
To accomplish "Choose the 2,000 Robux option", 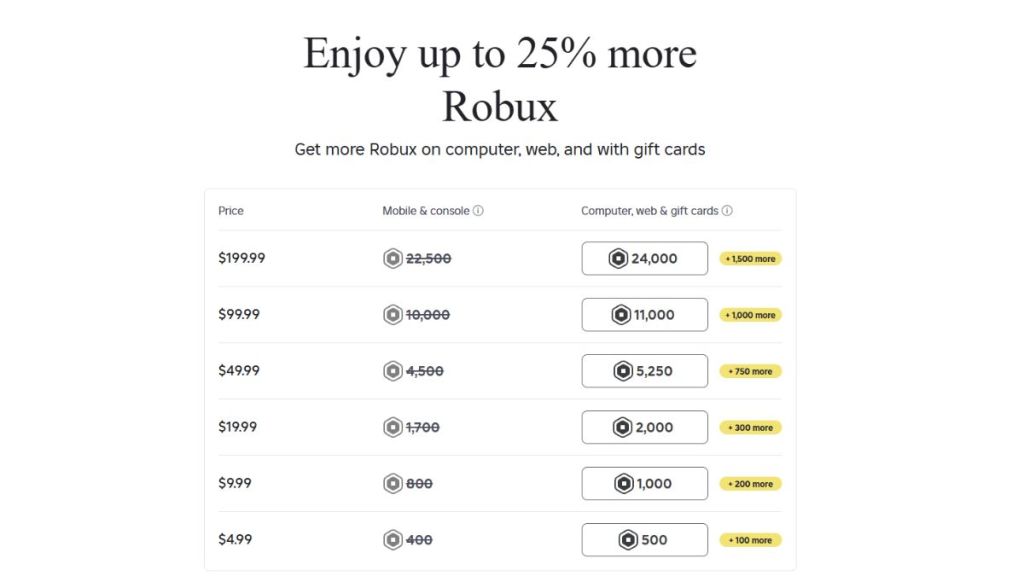I will click(x=644, y=427).
